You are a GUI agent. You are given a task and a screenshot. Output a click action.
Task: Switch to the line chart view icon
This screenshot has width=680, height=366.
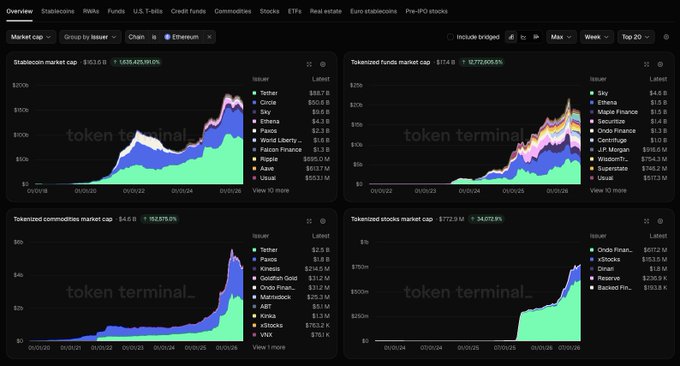pyautogui.click(x=523, y=37)
